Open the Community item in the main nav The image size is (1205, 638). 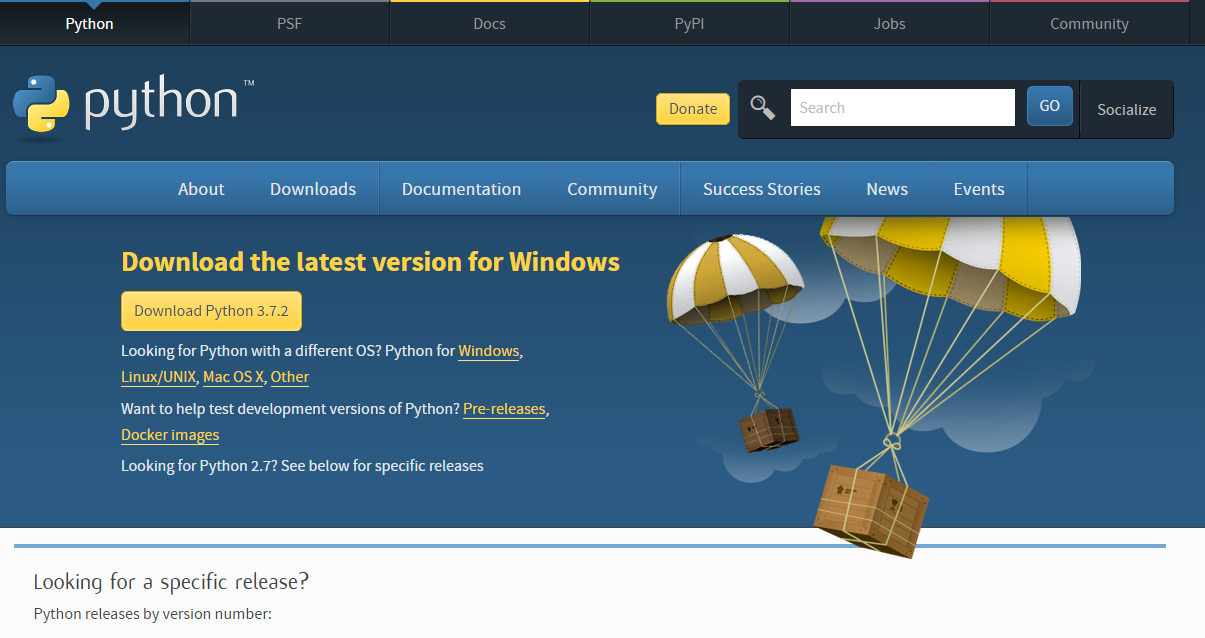[x=612, y=189]
